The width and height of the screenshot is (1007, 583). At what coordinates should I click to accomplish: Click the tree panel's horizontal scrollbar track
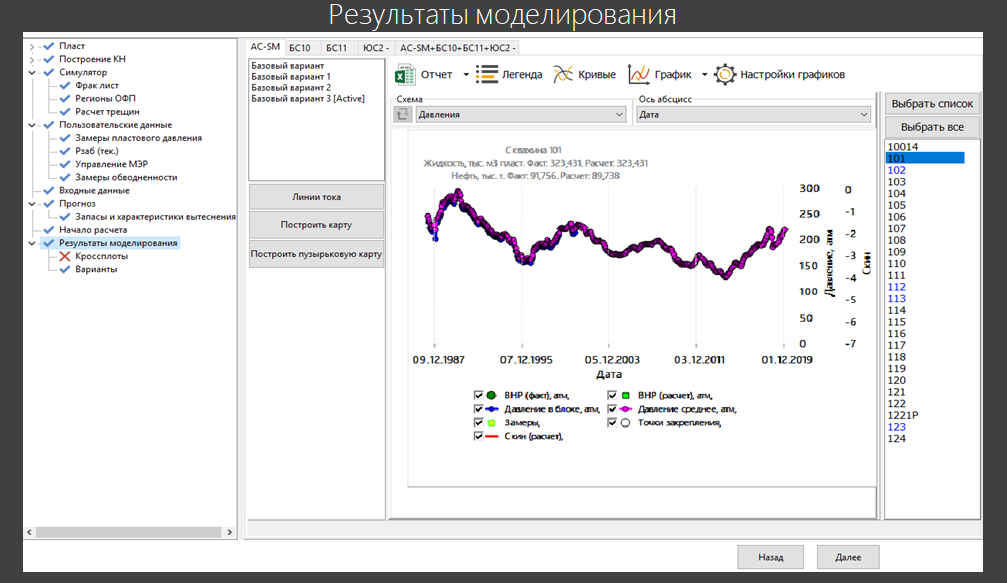pos(128,532)
